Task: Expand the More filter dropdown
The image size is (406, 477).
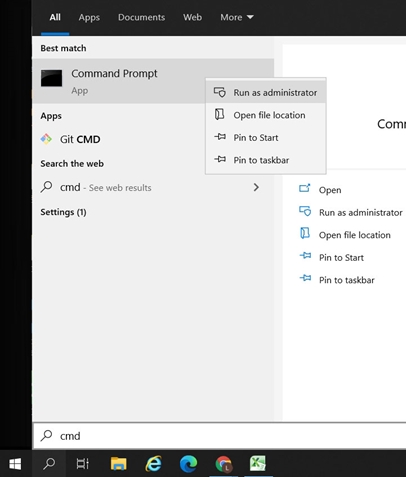Action: [x=237, y=17]
